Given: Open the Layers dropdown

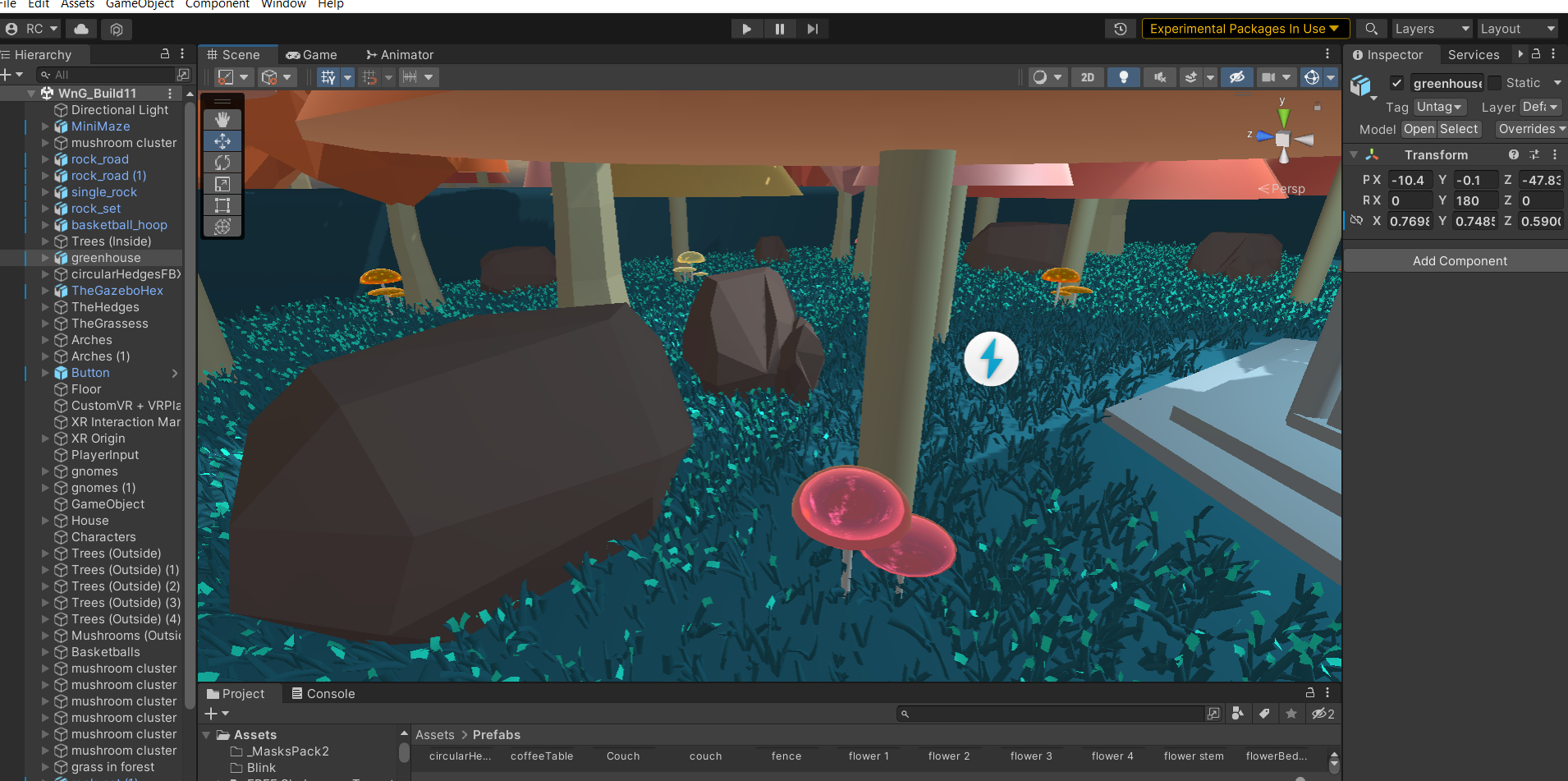Looking at the screenshot, I should click(x=1431, y=29).
